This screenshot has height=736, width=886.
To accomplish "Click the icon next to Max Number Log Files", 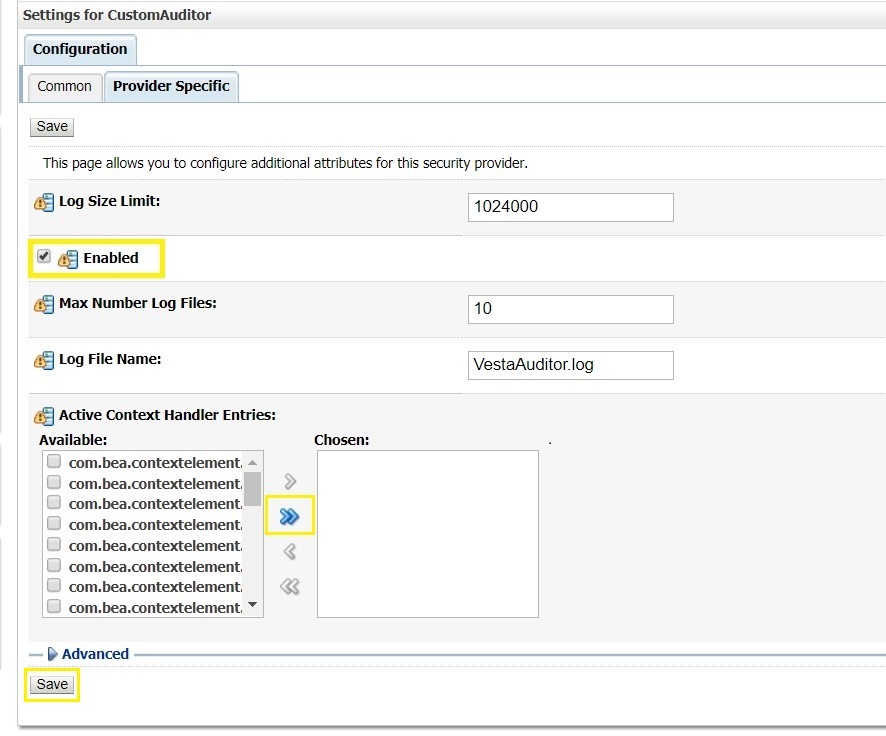I will tap(44, 304).
